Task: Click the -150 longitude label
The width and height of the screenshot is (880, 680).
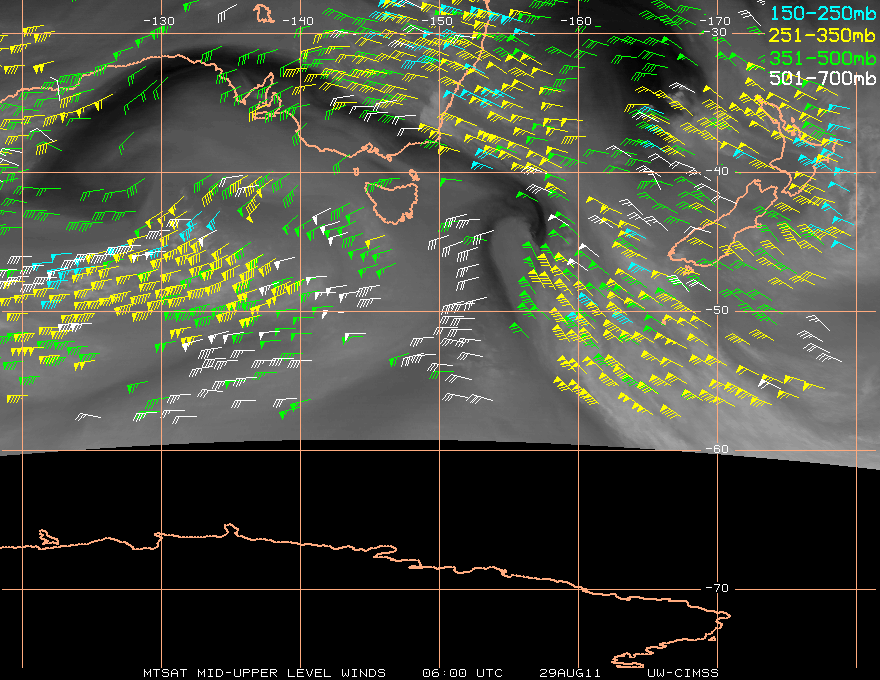Action: 437,21
